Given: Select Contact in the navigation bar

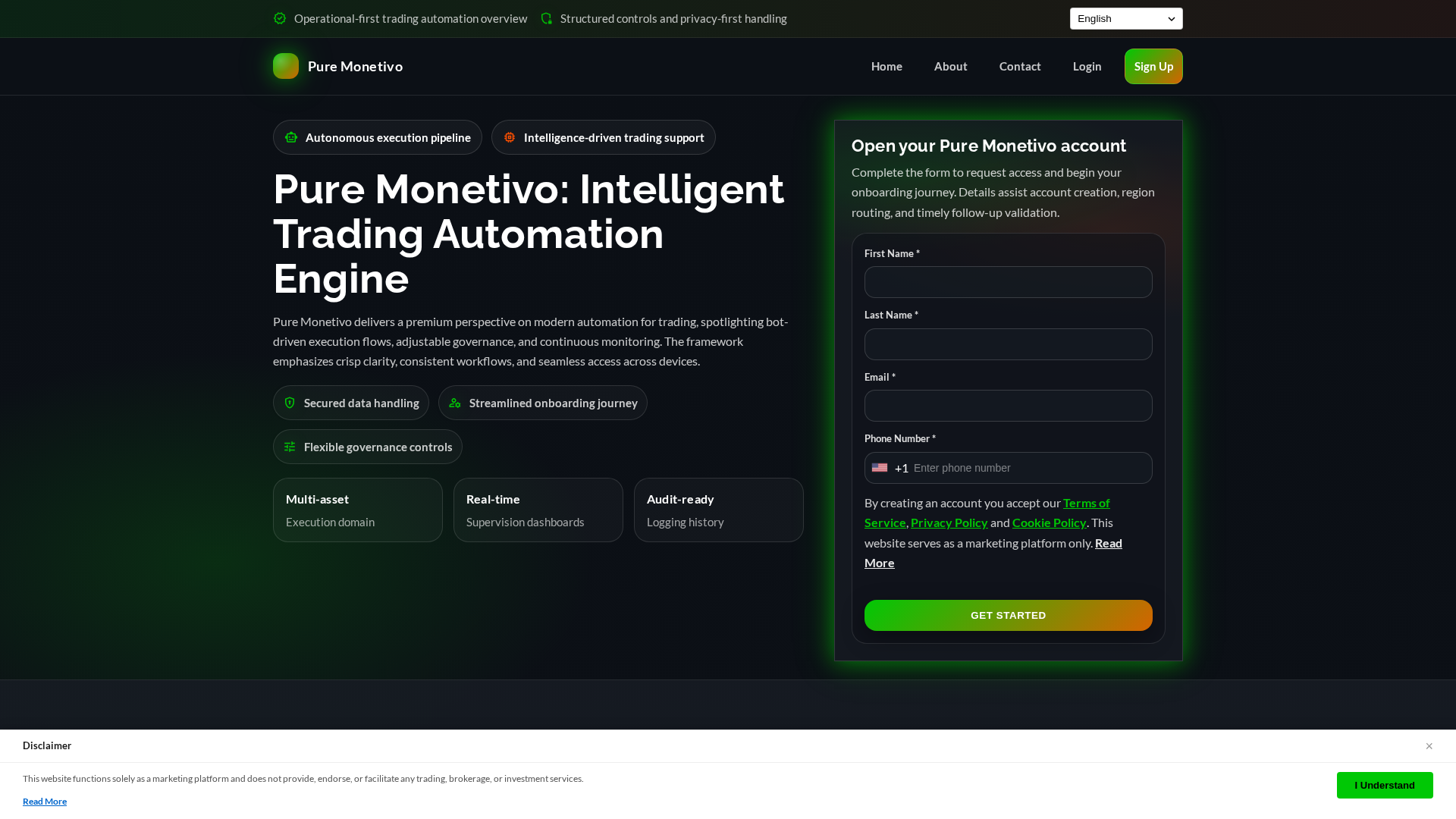Looking at the screenshot, I should (1020, 66).
